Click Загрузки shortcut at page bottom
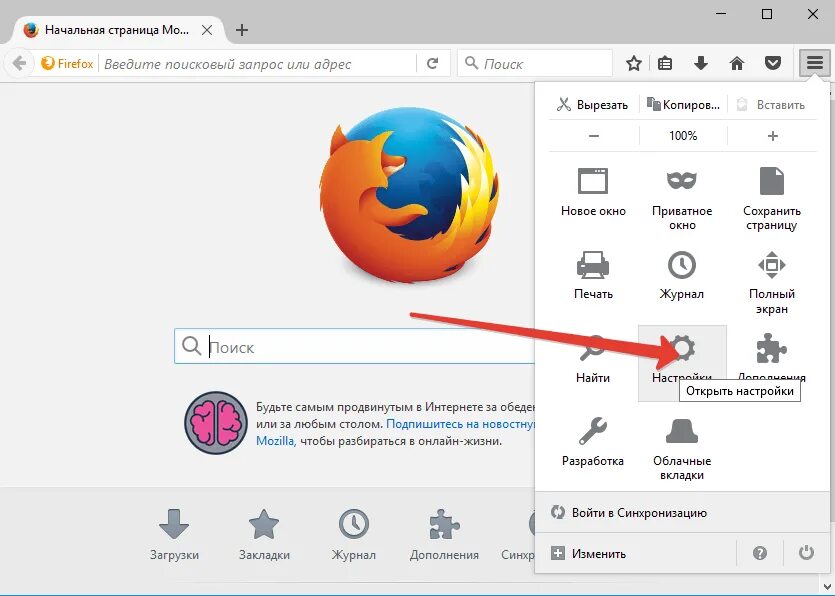 [174, 534]
